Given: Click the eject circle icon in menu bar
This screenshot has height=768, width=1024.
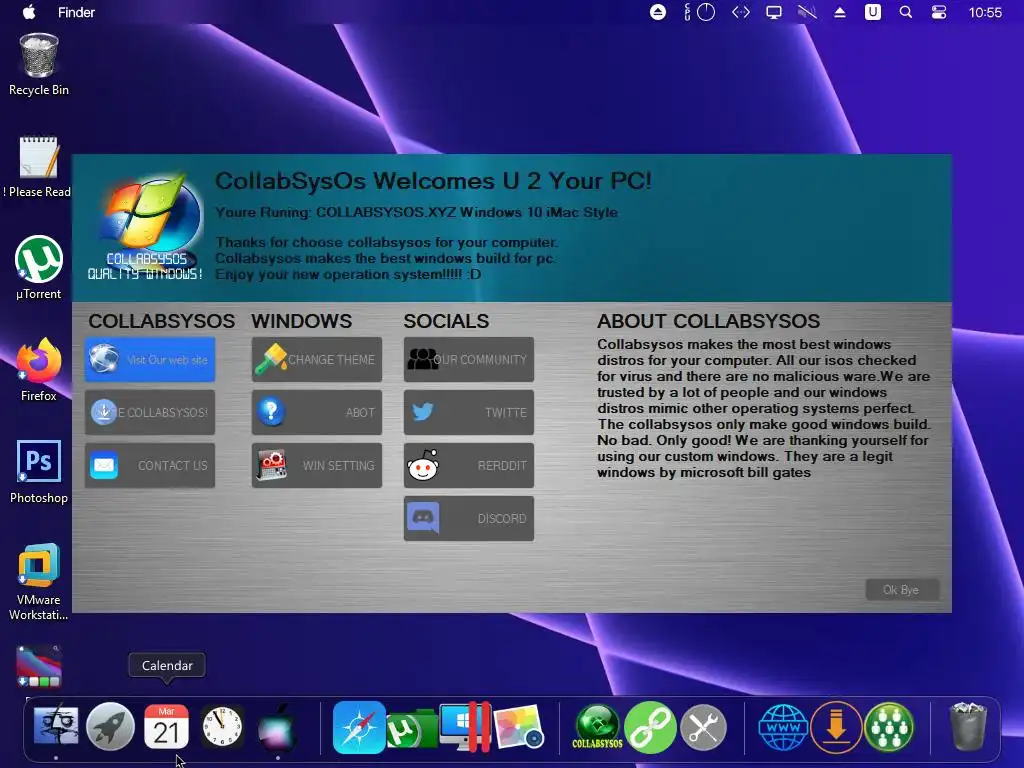Looking at the screenshot, I should 658,12.
